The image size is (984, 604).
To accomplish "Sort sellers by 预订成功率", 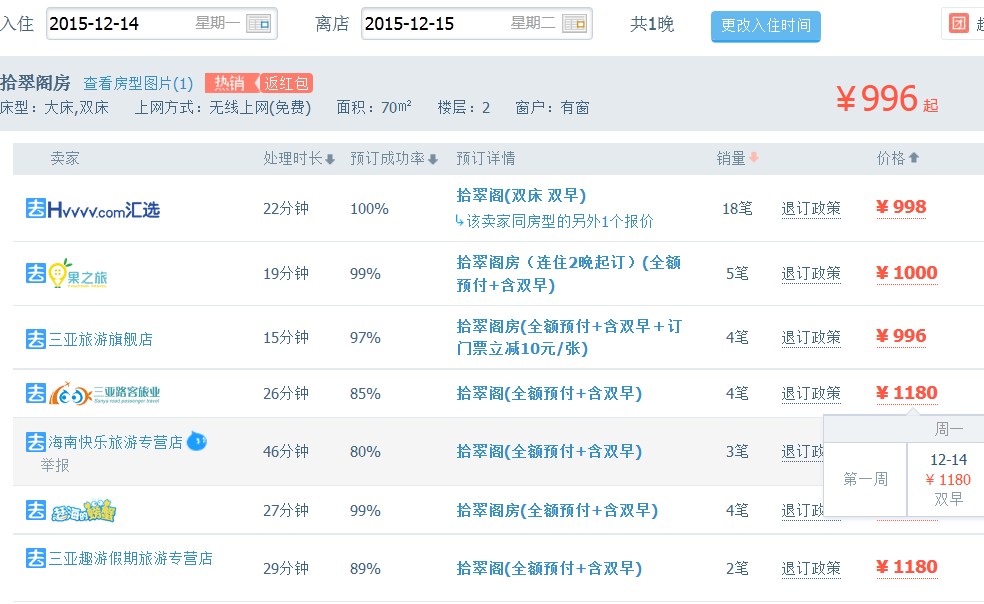I will [x=394, y=158].
